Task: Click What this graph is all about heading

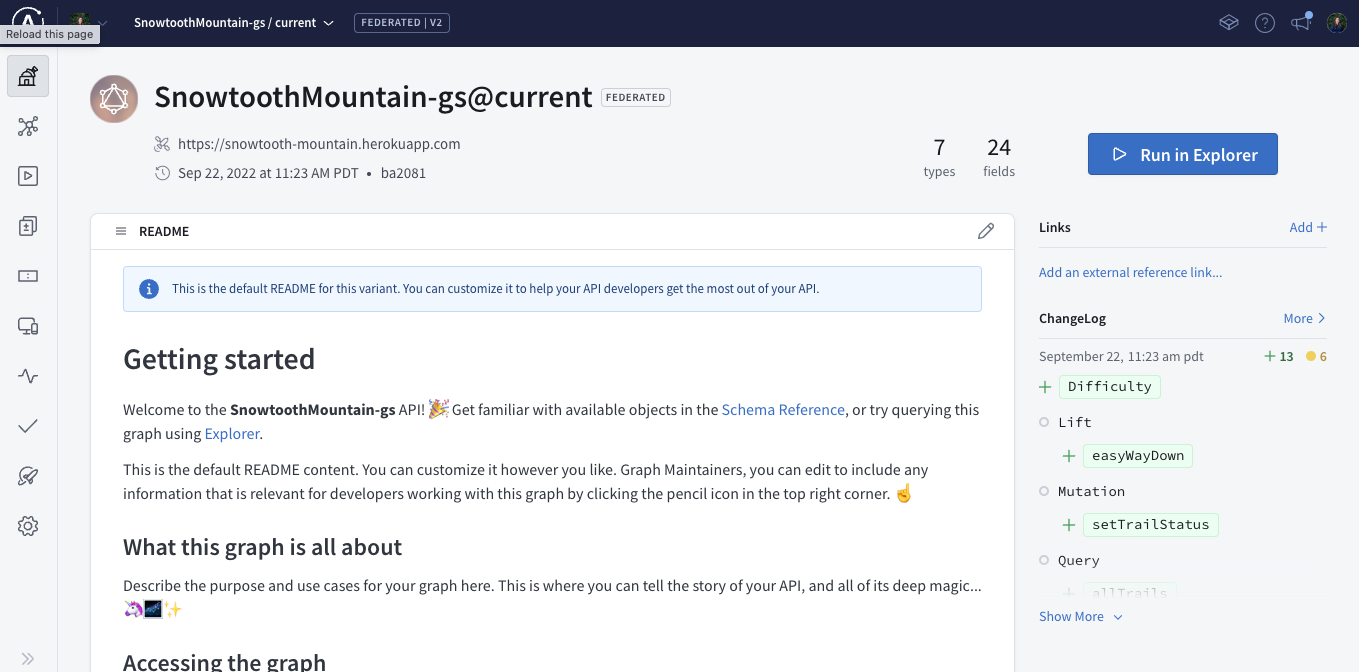Action: click(x=263, y=547)
